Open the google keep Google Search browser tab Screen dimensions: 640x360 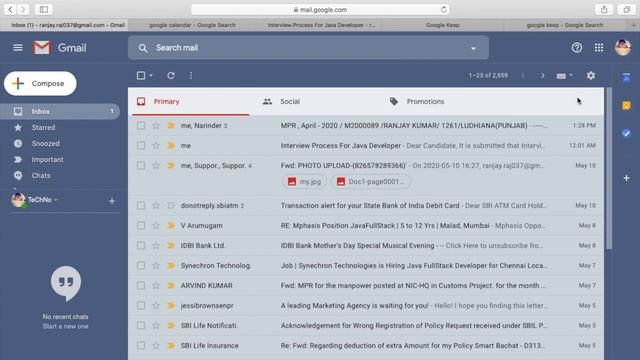coord(565,25)
